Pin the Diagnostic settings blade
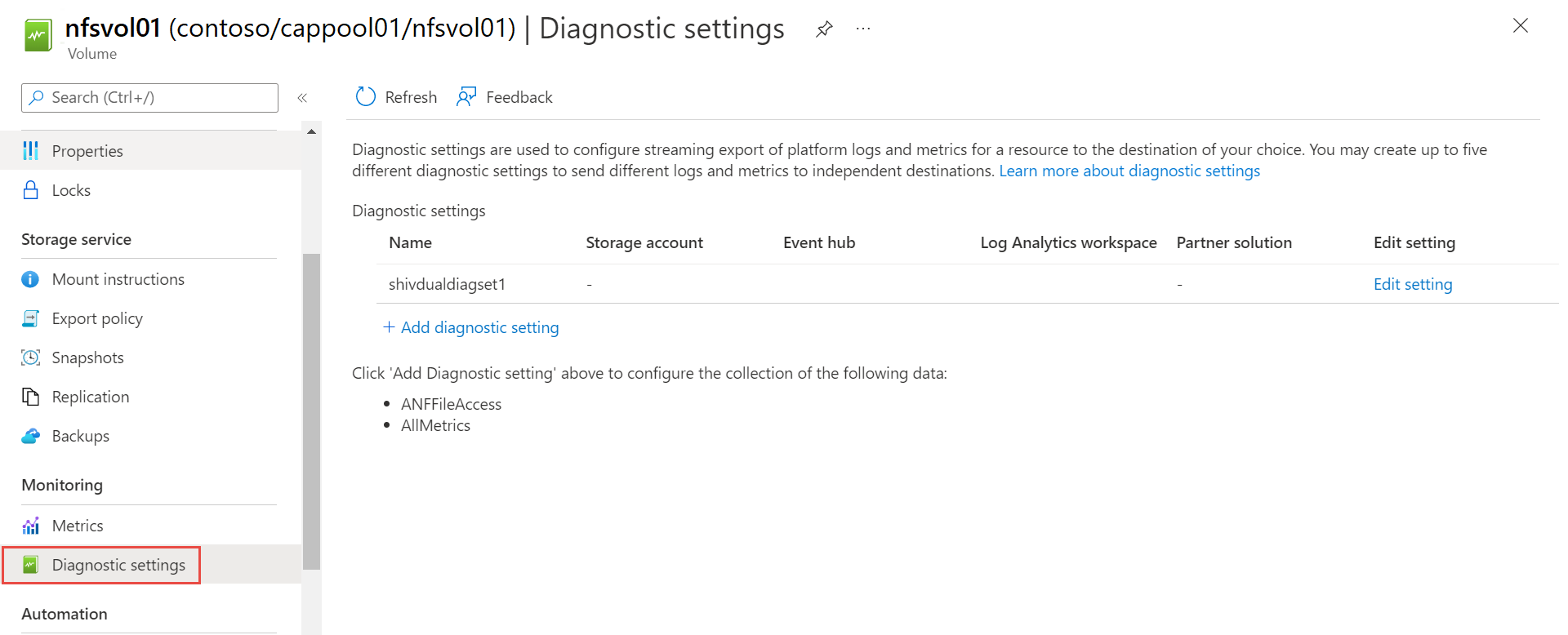 [x=824, y=28]
